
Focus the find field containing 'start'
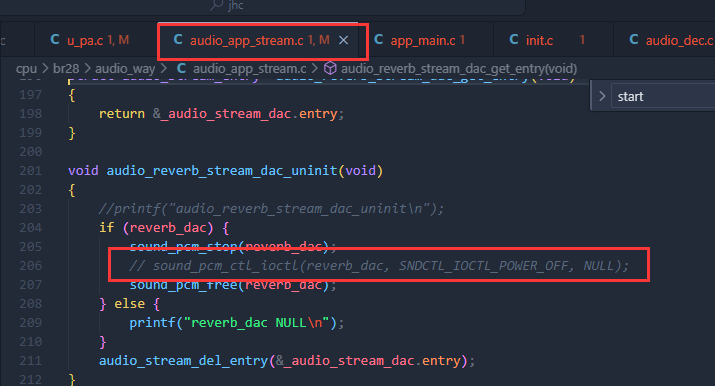tap(663, 96)
